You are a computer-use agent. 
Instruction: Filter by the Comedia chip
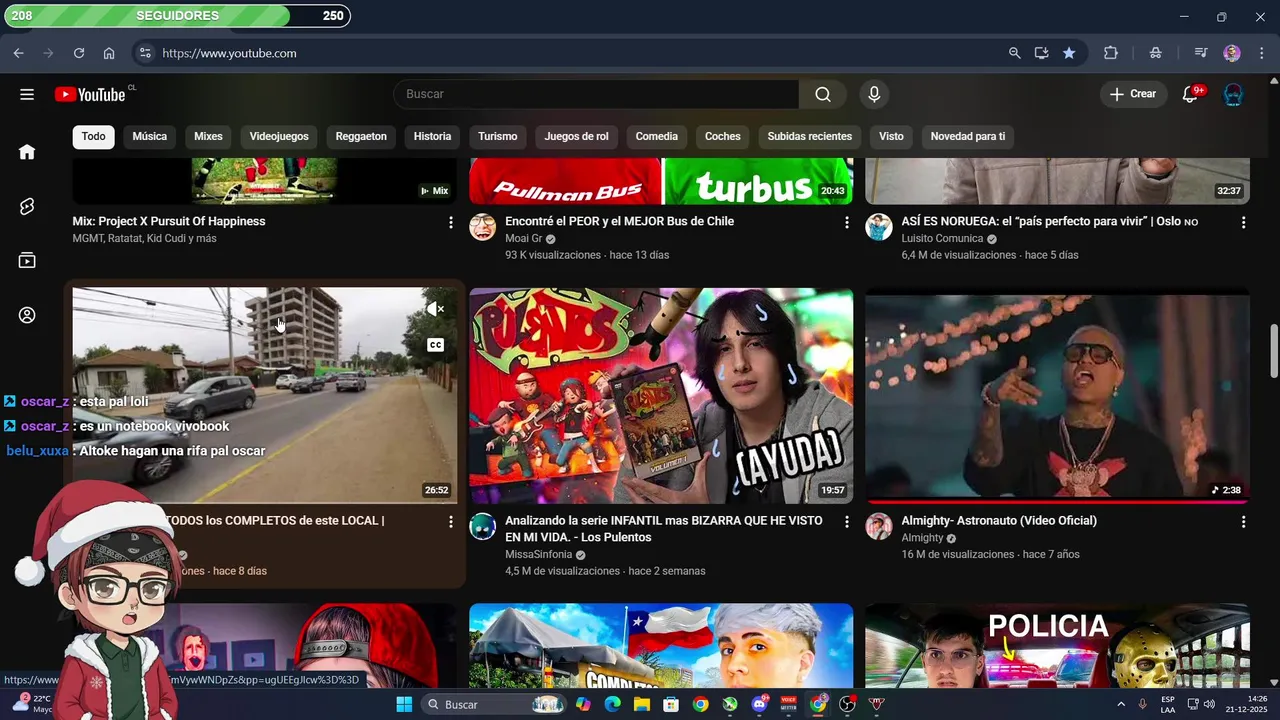point(657,136)
